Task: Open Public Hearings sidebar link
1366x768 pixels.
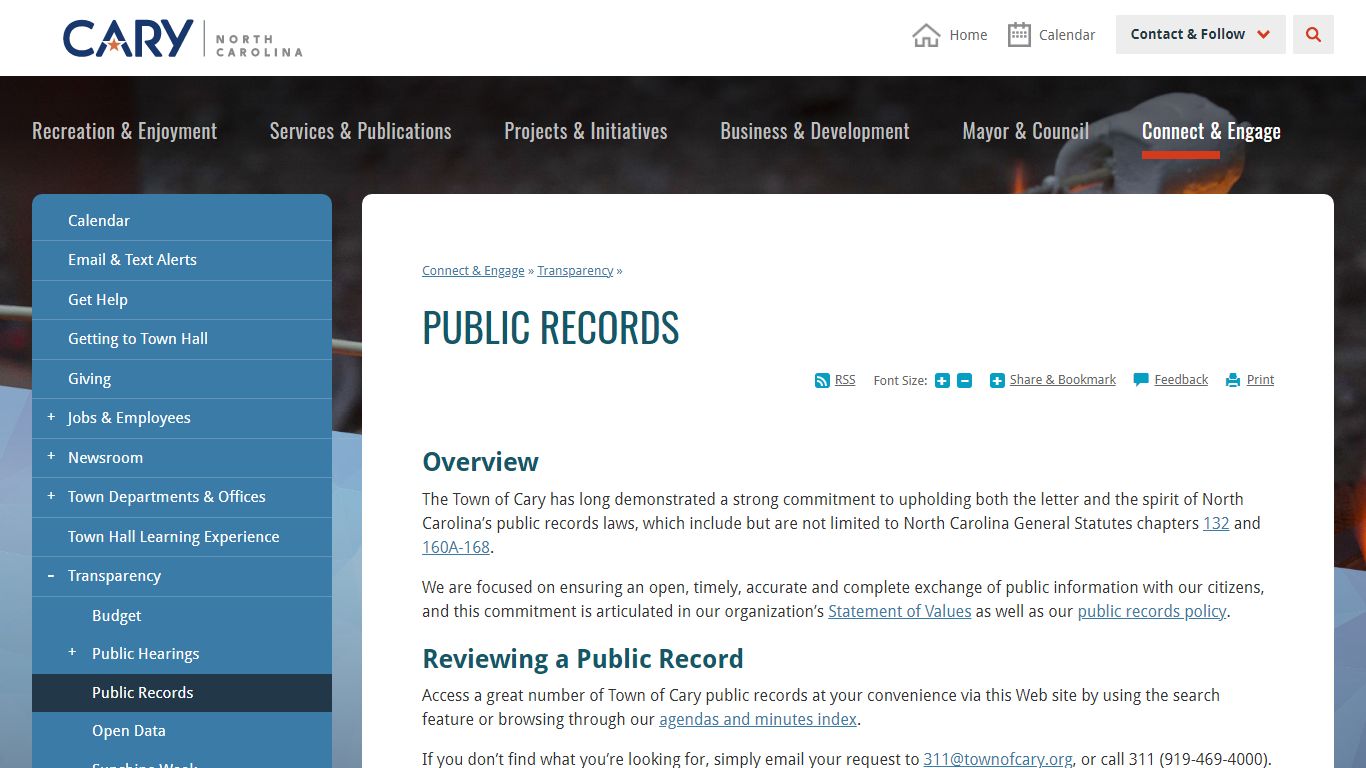Action: tap(146, 653)
